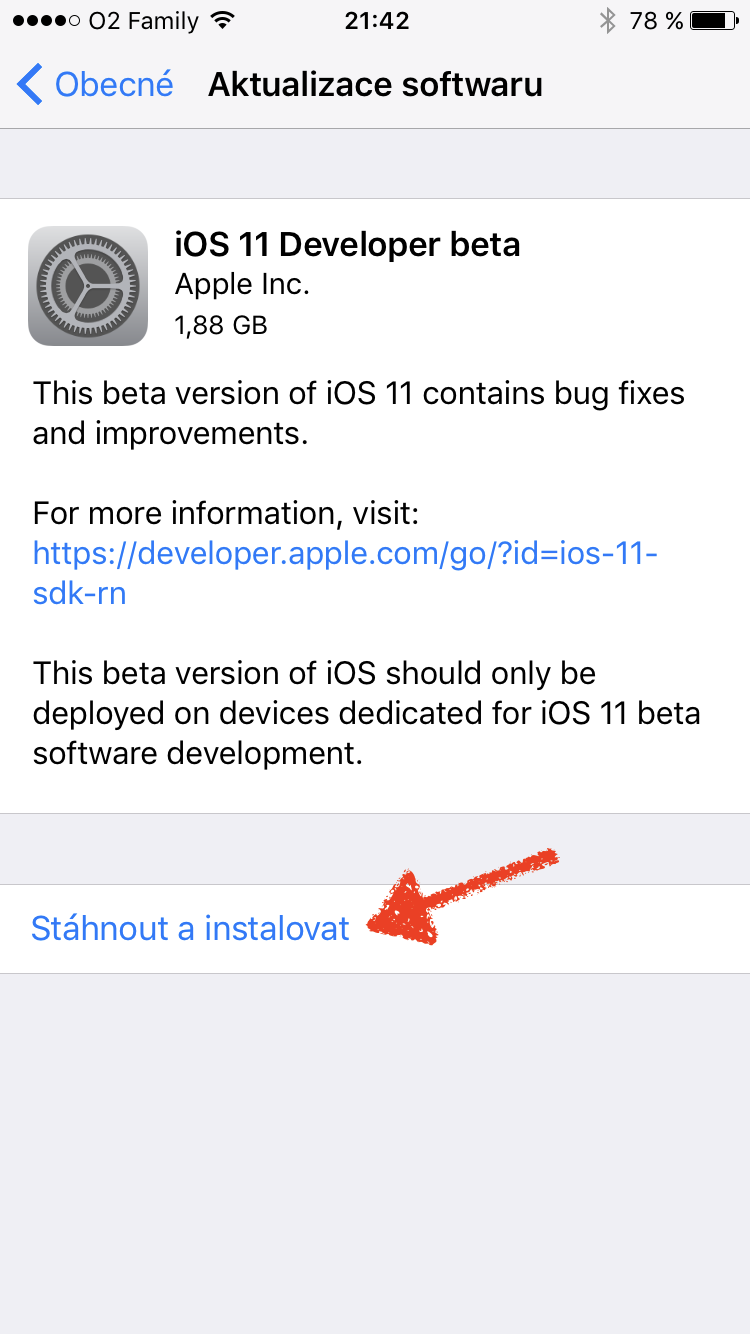The width and height of the screenshot is (750, 1334).
Task: Tap the bug fixes and improvements description
Action: tap(358, 412)
